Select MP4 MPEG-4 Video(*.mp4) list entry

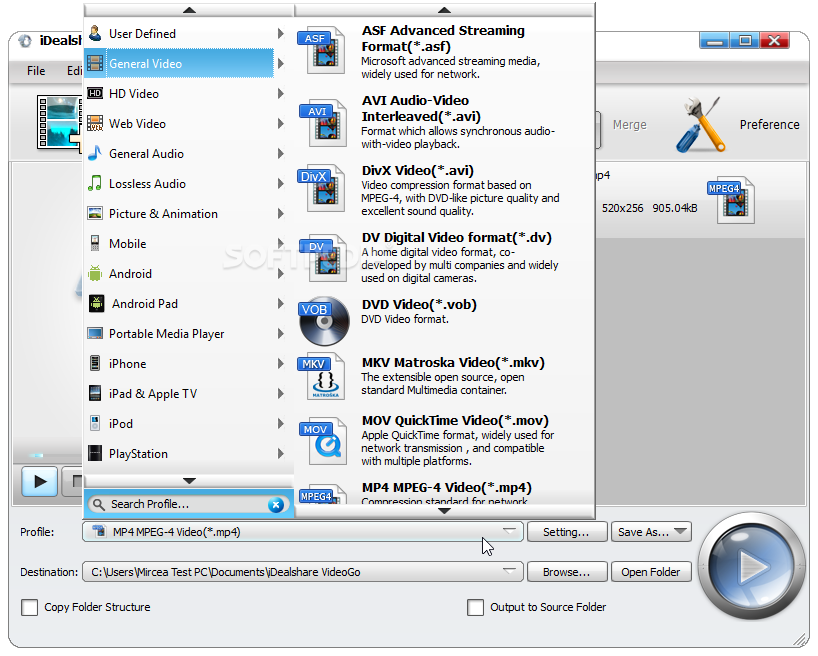(444, 493)
